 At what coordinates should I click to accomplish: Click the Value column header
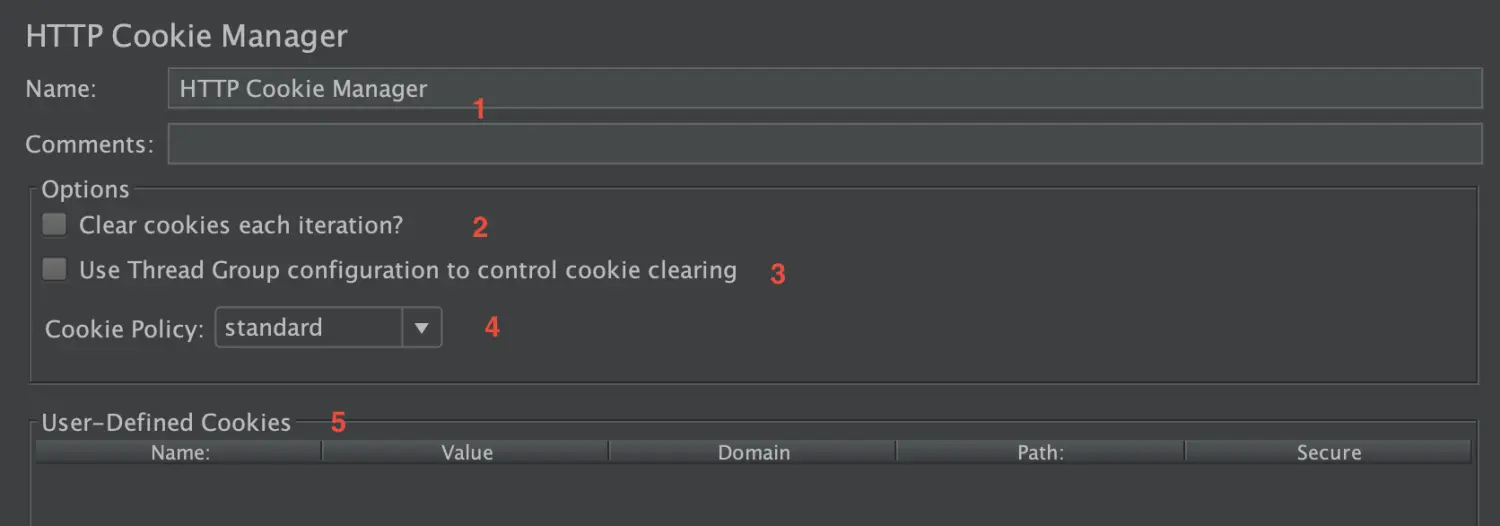(466, 452)
